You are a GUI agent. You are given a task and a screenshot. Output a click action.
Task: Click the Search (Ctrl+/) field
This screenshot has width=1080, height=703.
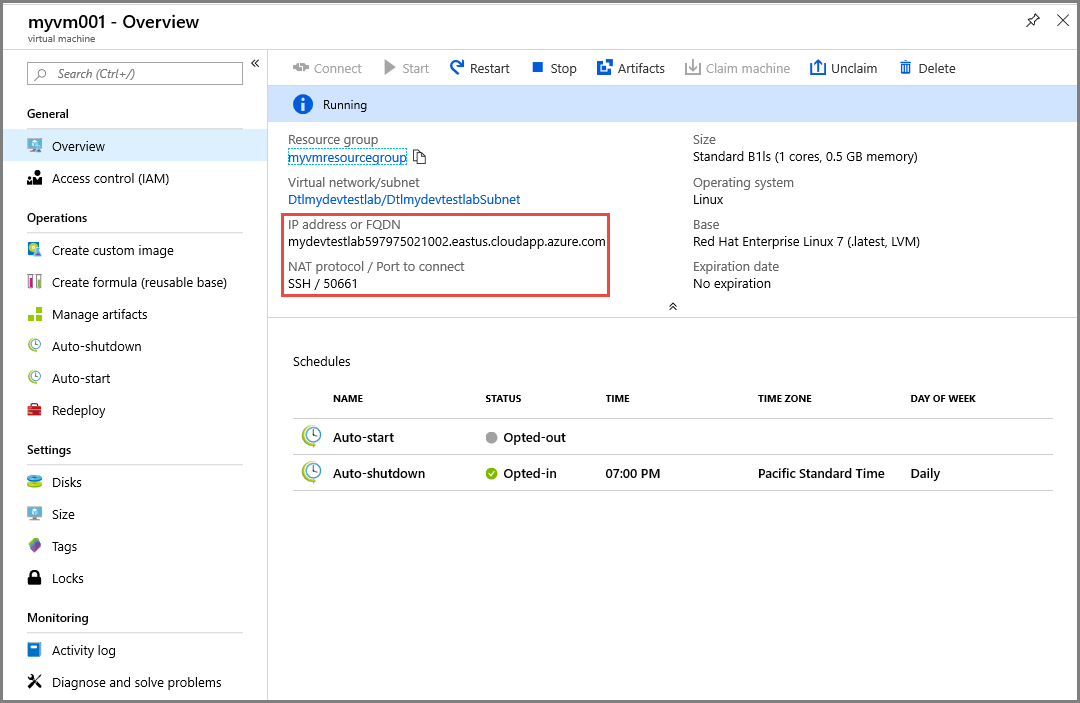point(135,74)
